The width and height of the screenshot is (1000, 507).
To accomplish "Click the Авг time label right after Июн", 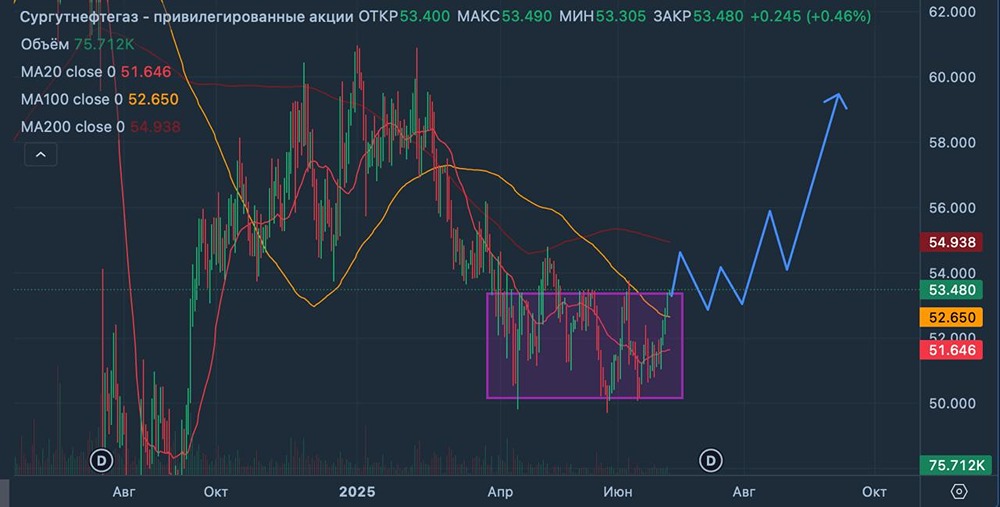I will tap(744, 492).
